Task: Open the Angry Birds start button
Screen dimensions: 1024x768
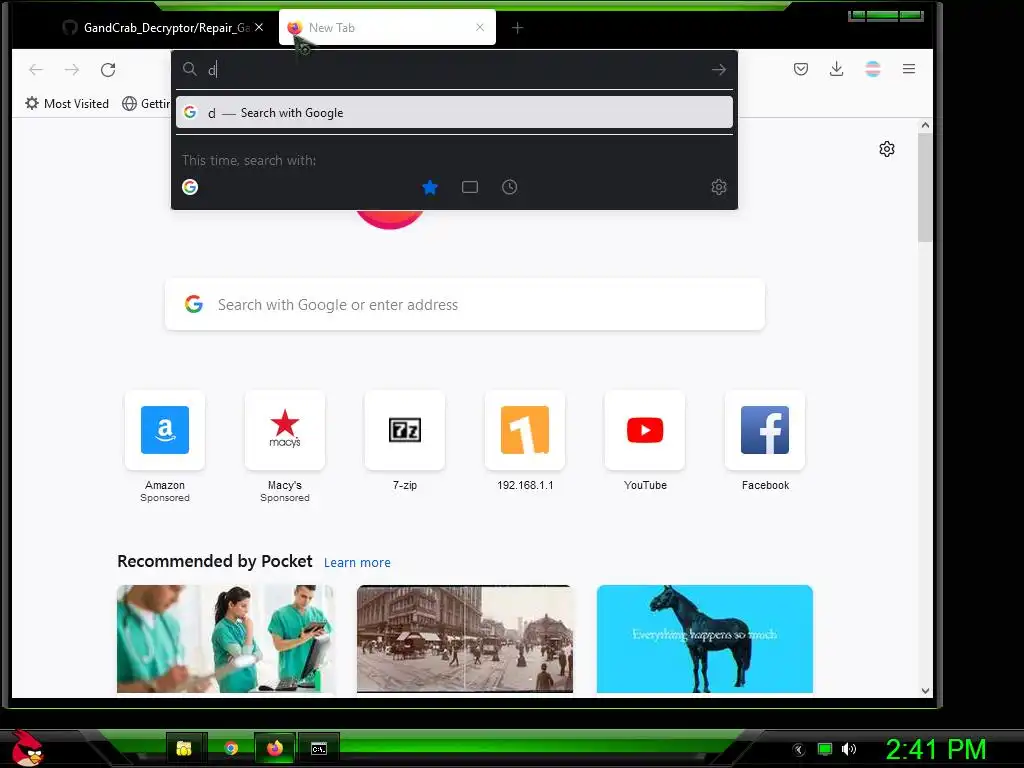Action: pyautogui.click(x=27, y=748)
